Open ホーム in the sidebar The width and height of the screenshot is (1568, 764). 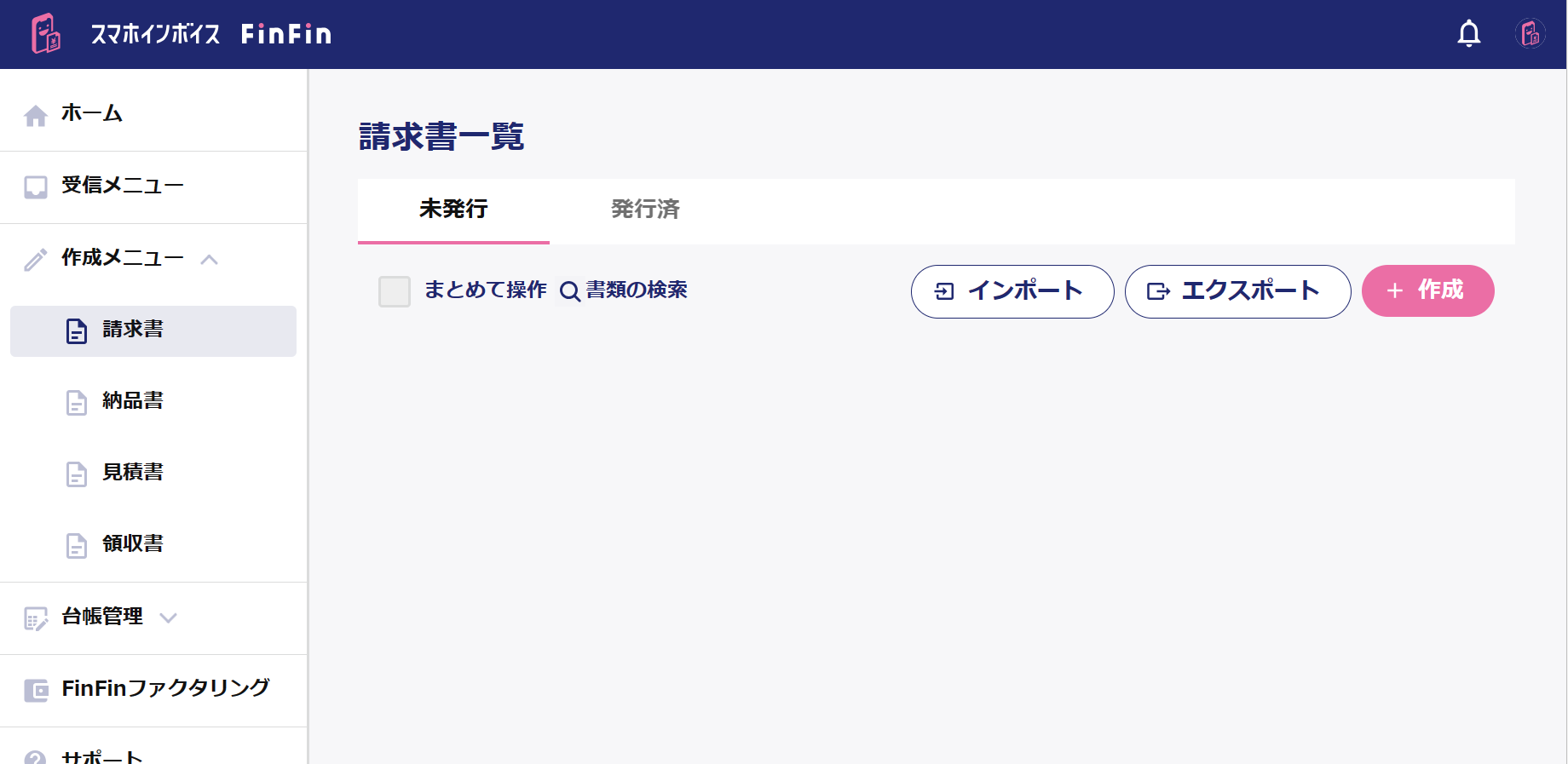(153, 114)
